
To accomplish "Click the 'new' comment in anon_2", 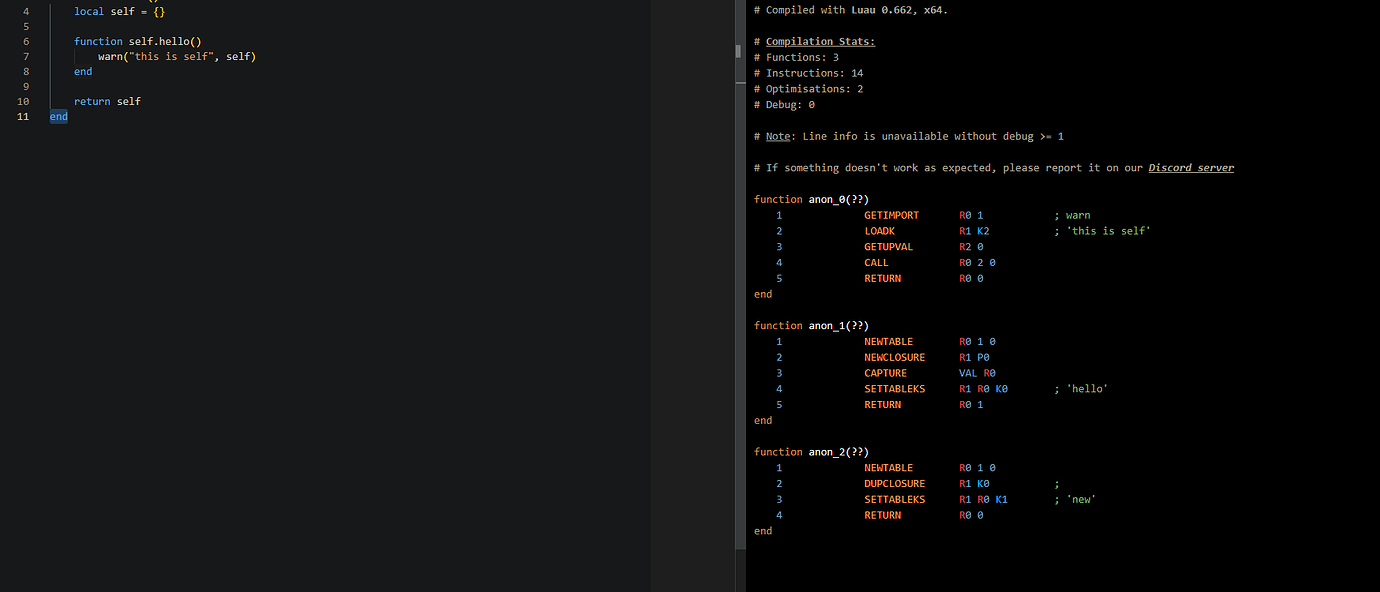I will 1080,499.
